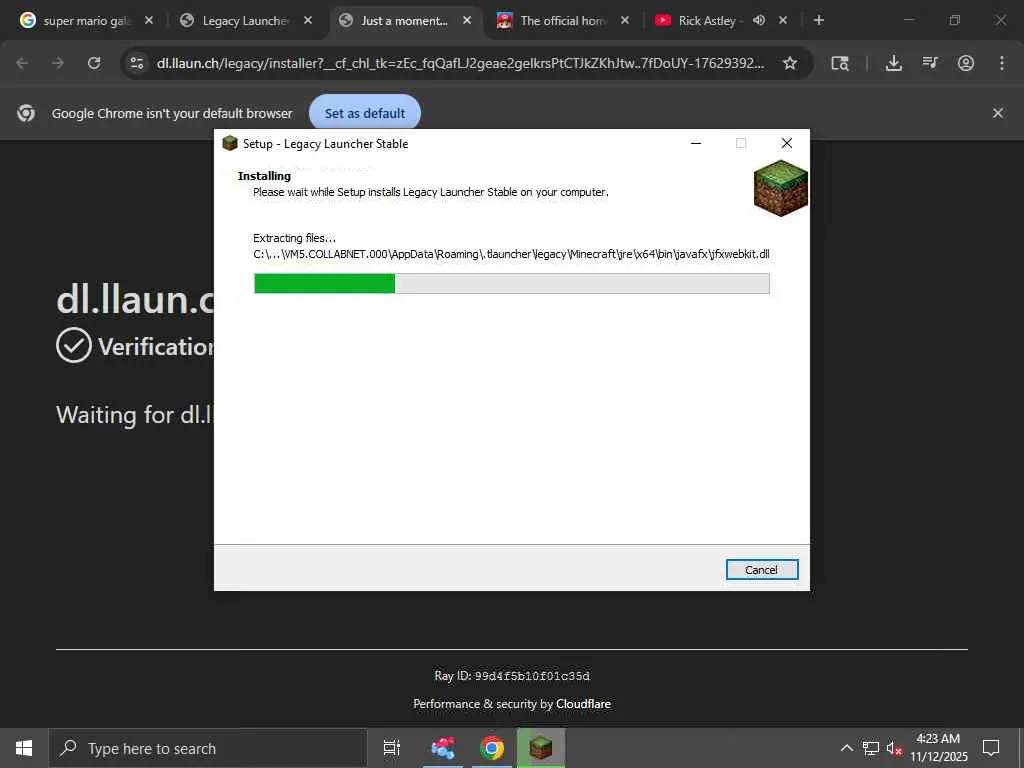Viewport: 1024px width, 768px height.
Task: Open Task View
Action: (392, 748)
